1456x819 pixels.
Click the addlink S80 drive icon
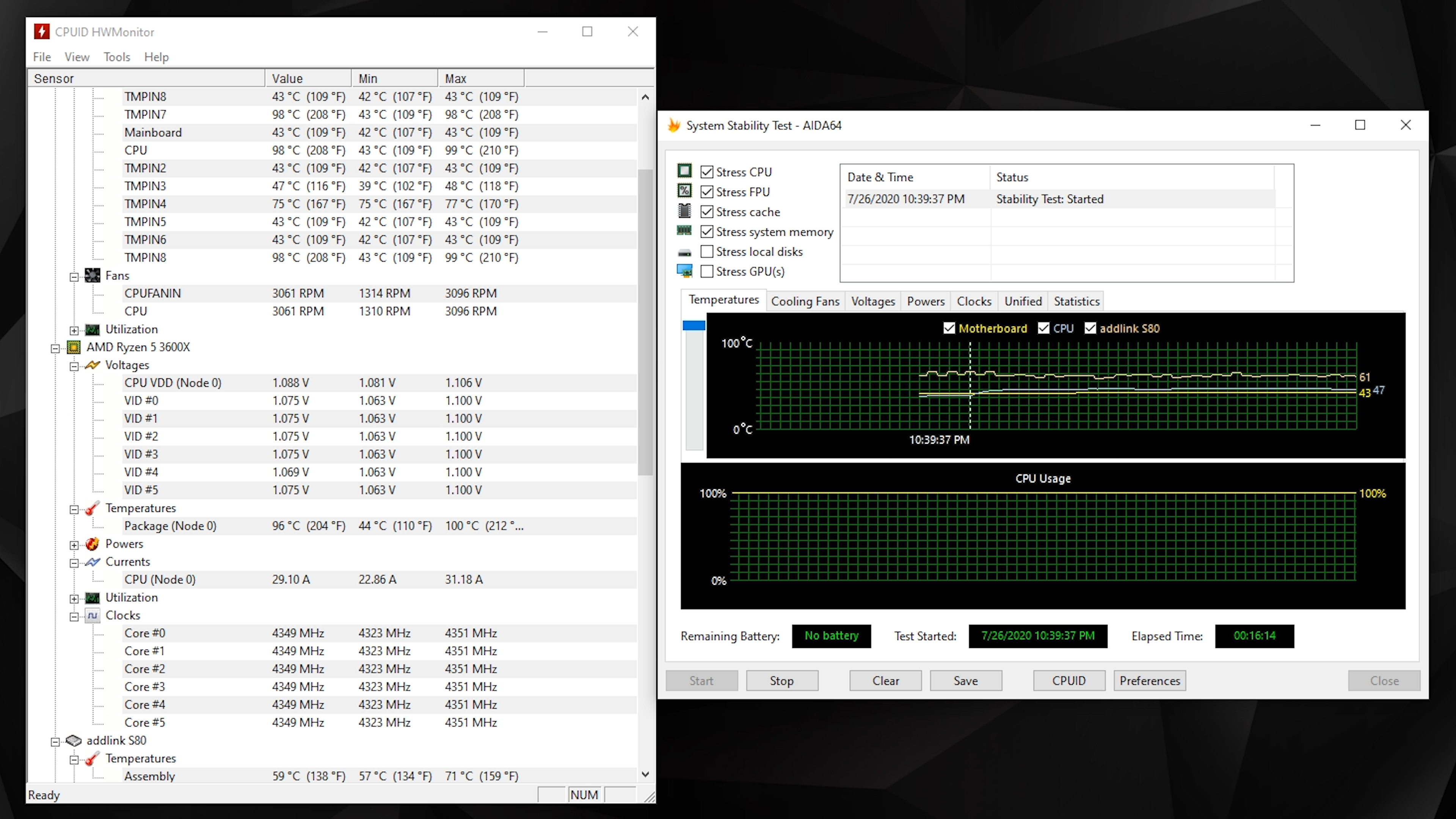74,741
